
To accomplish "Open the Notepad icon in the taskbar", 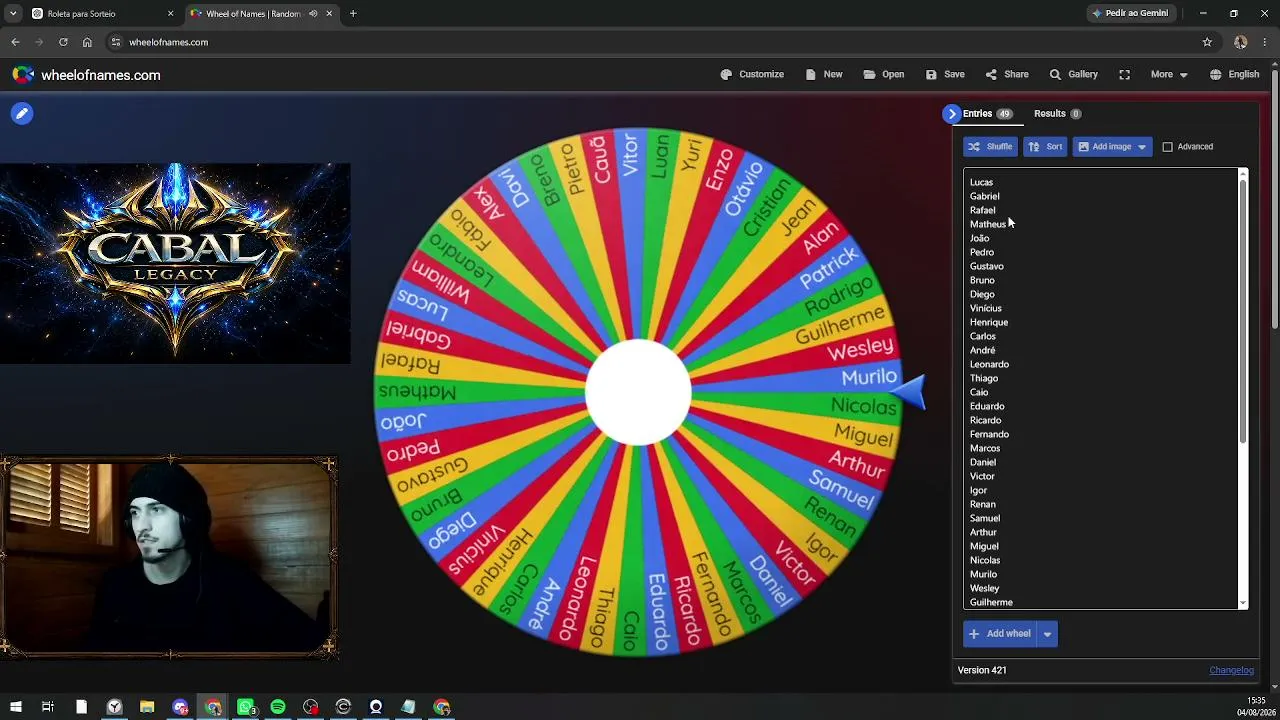I will 408,707.
